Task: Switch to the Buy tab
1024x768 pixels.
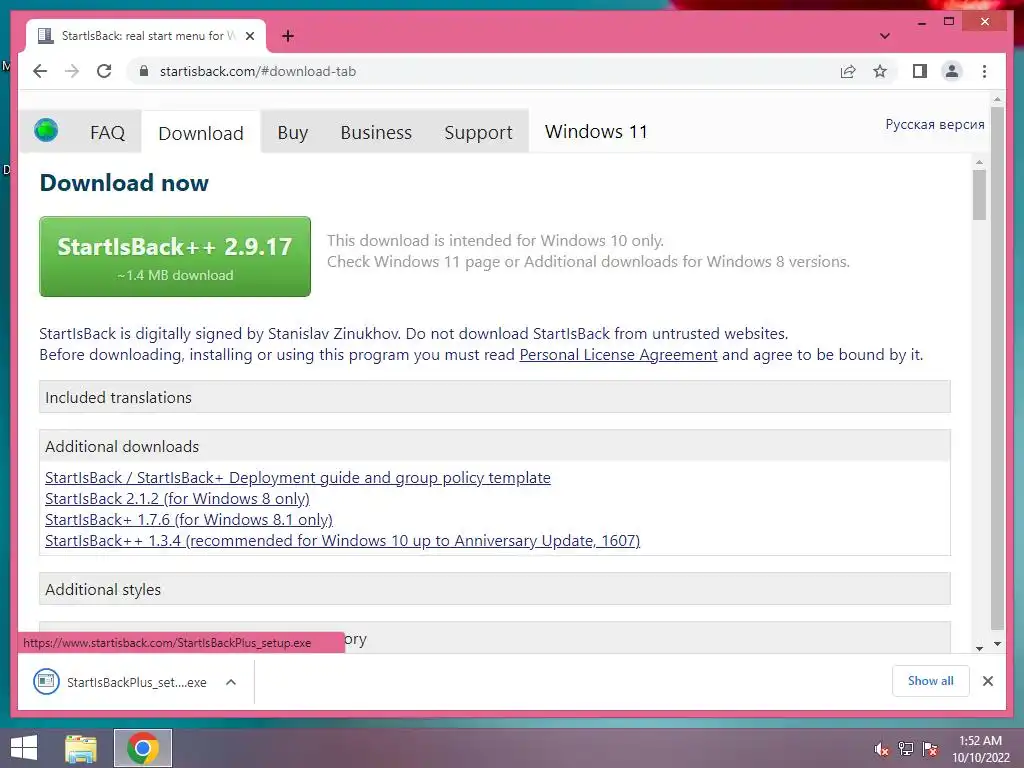Action: (292, 133)
